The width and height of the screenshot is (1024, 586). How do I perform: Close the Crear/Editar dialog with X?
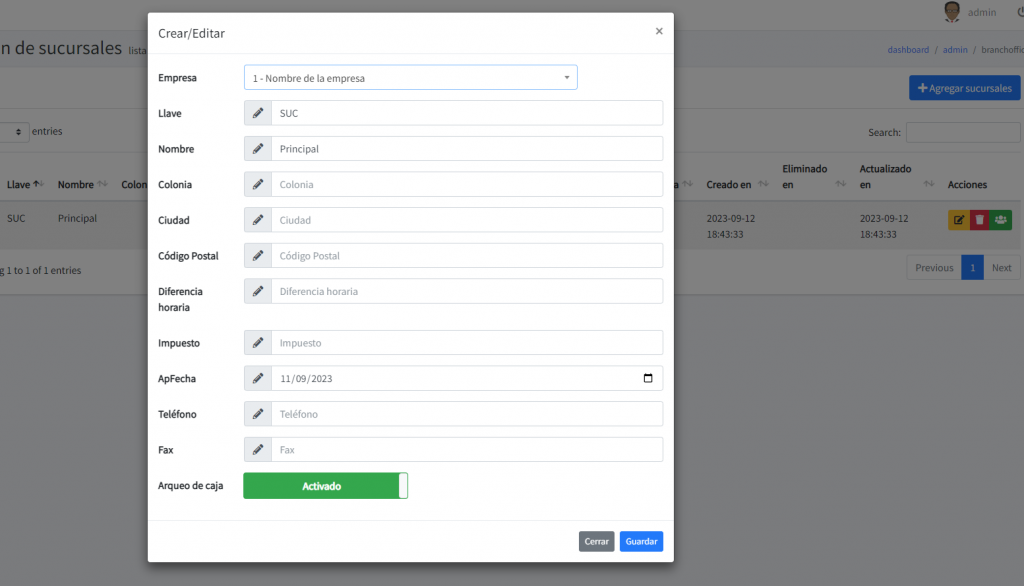click(659, 31)
